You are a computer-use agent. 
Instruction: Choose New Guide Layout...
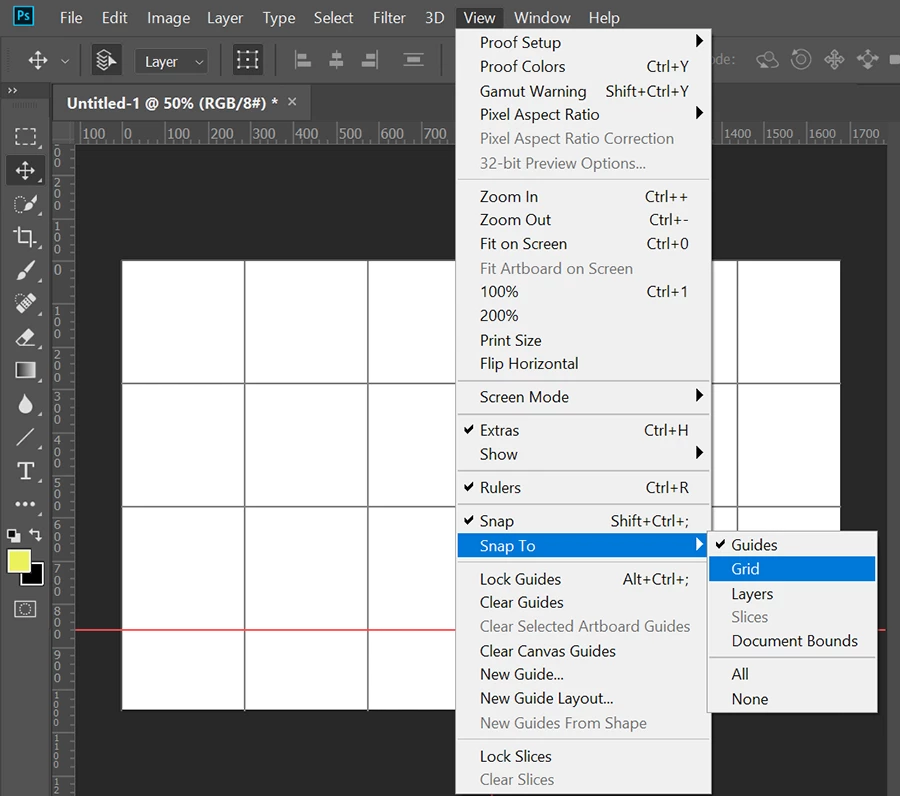click(583, 698)
